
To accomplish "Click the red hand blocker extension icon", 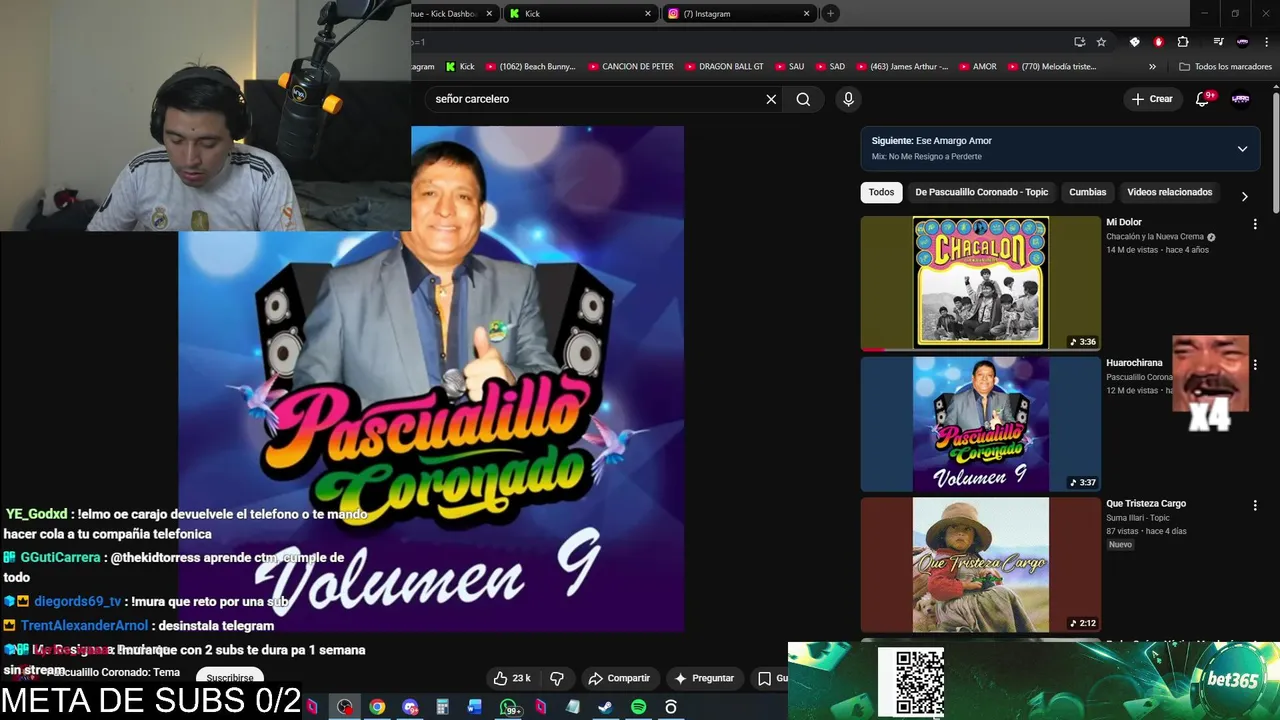I will click(x=1158, y=42).
